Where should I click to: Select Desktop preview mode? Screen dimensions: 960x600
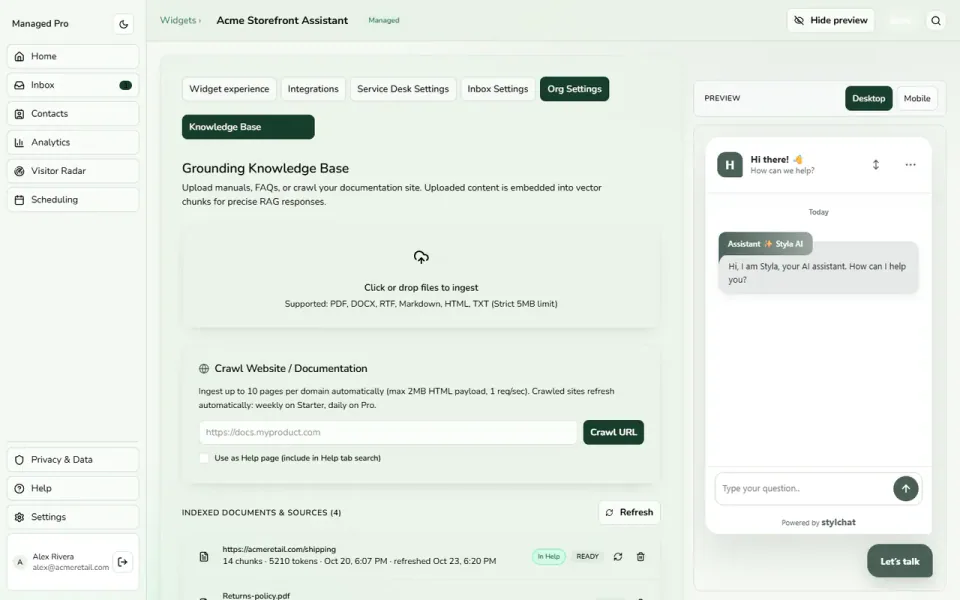coord(868,99)
